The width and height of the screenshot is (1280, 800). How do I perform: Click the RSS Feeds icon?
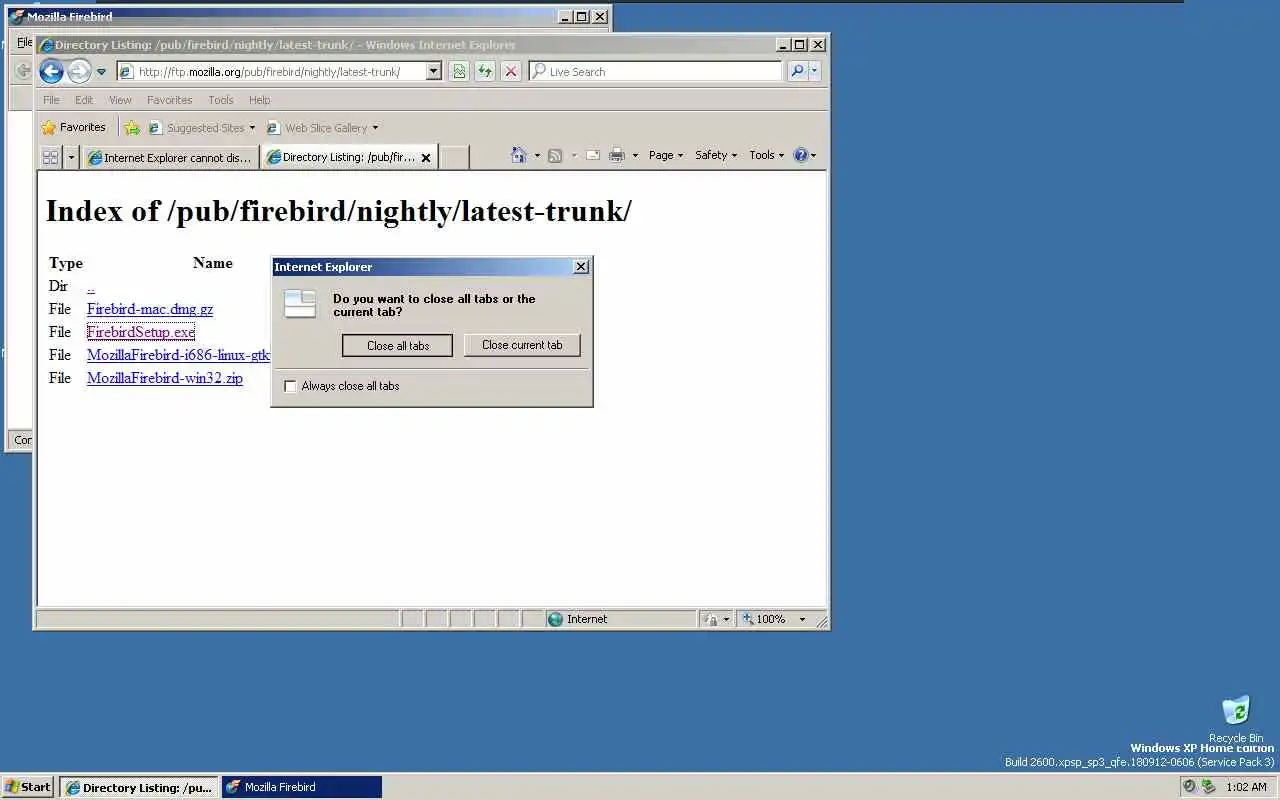(555, 155)
